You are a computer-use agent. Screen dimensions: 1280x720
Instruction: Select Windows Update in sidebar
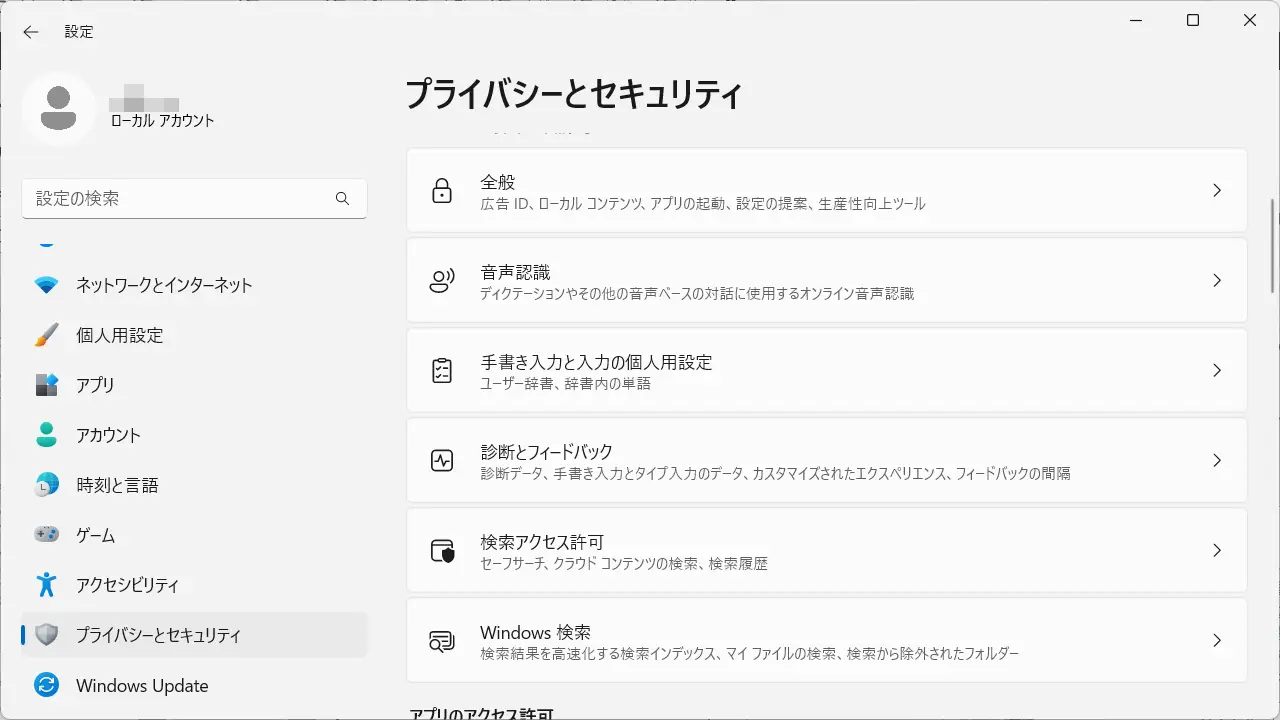click(x=194, y=685)
